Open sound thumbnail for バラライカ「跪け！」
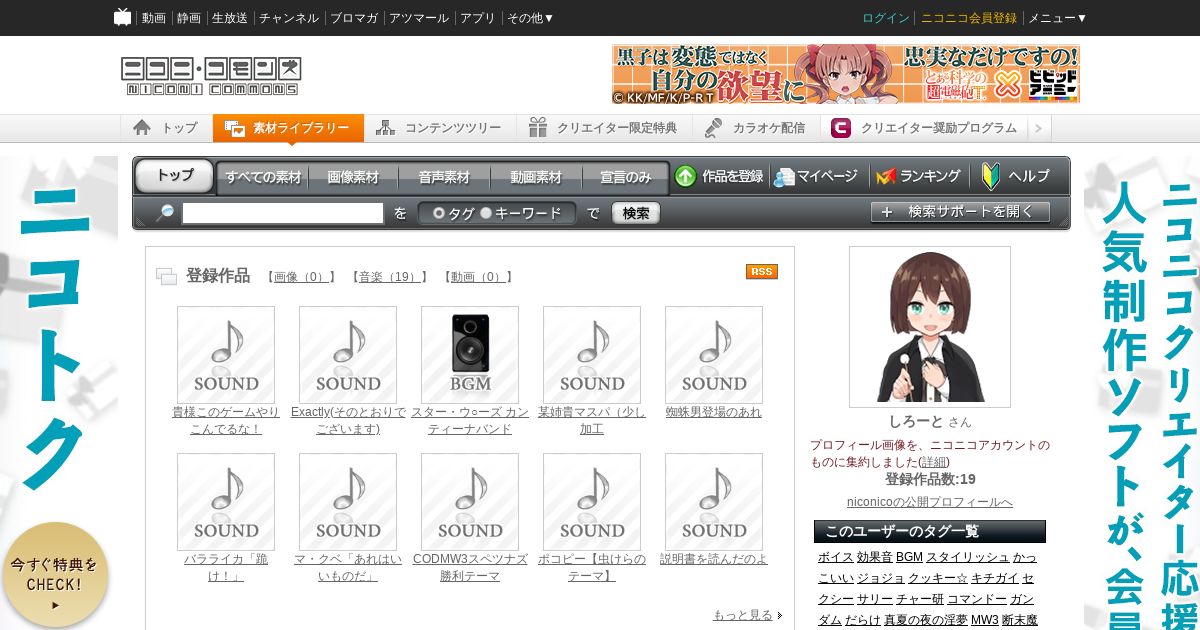 [226, 502]
